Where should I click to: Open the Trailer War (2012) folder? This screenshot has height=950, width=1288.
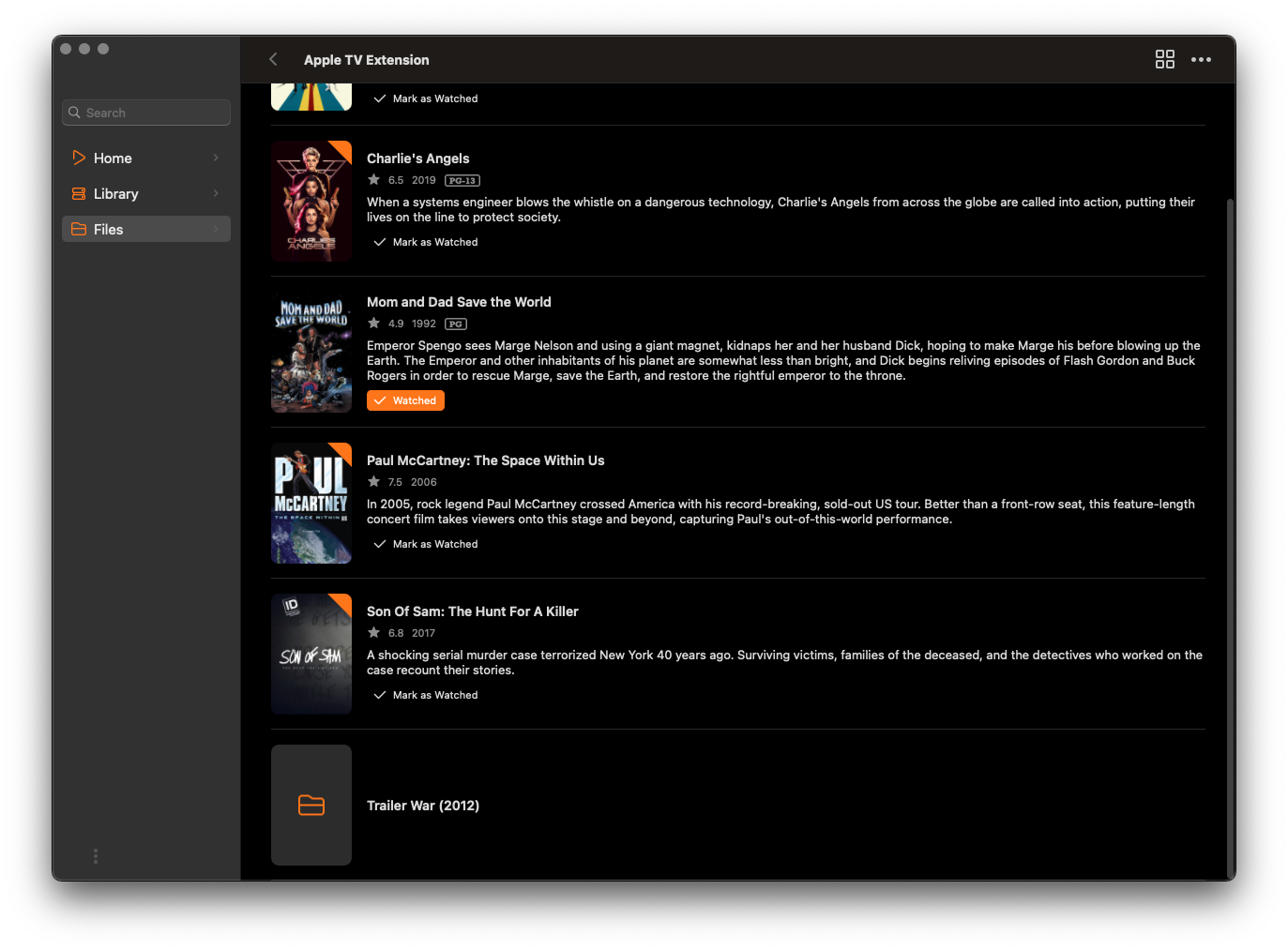[423, 806]
